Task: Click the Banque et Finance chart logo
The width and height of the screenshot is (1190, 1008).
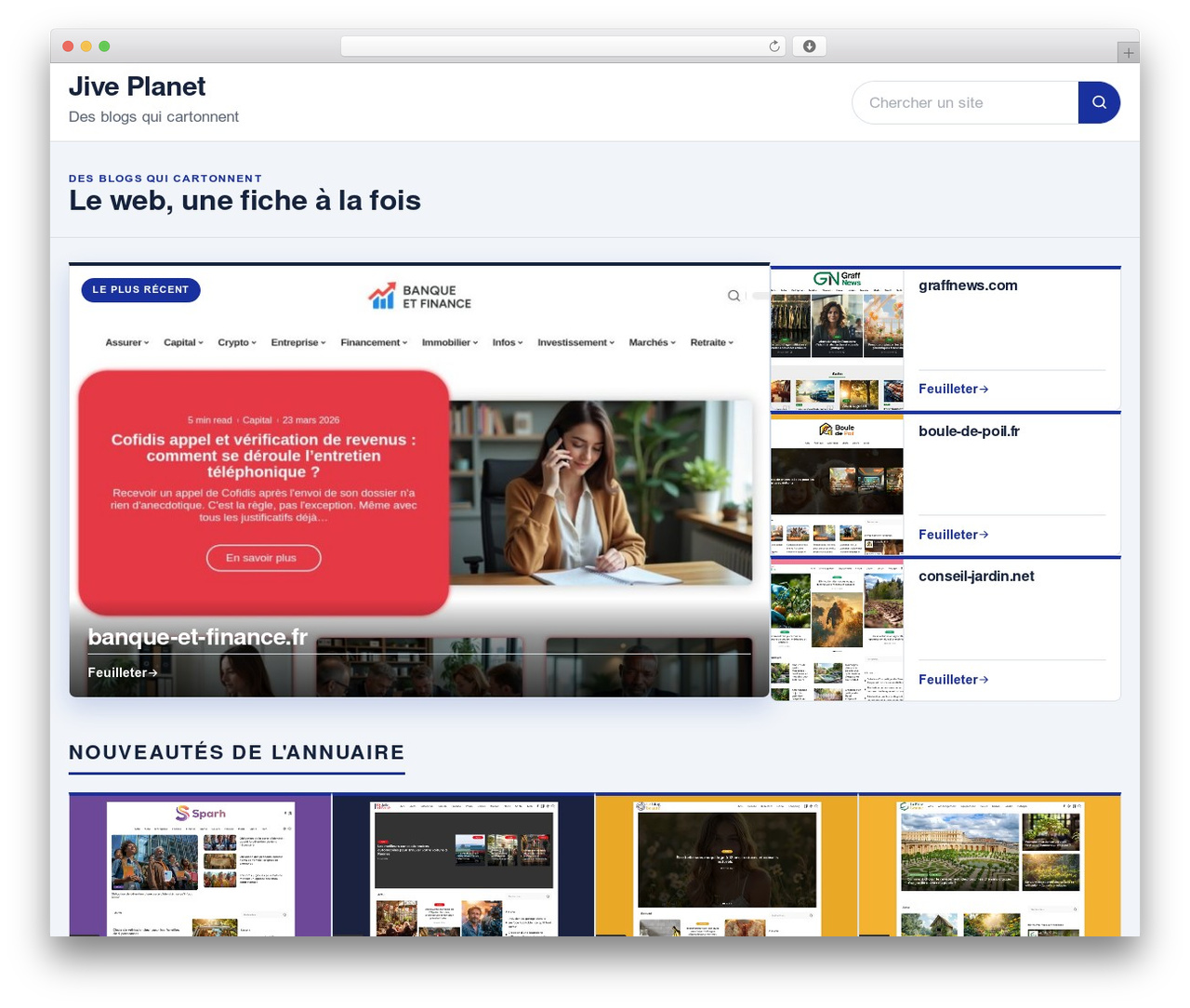Action: pyautogui.click(x=382, y=296)
